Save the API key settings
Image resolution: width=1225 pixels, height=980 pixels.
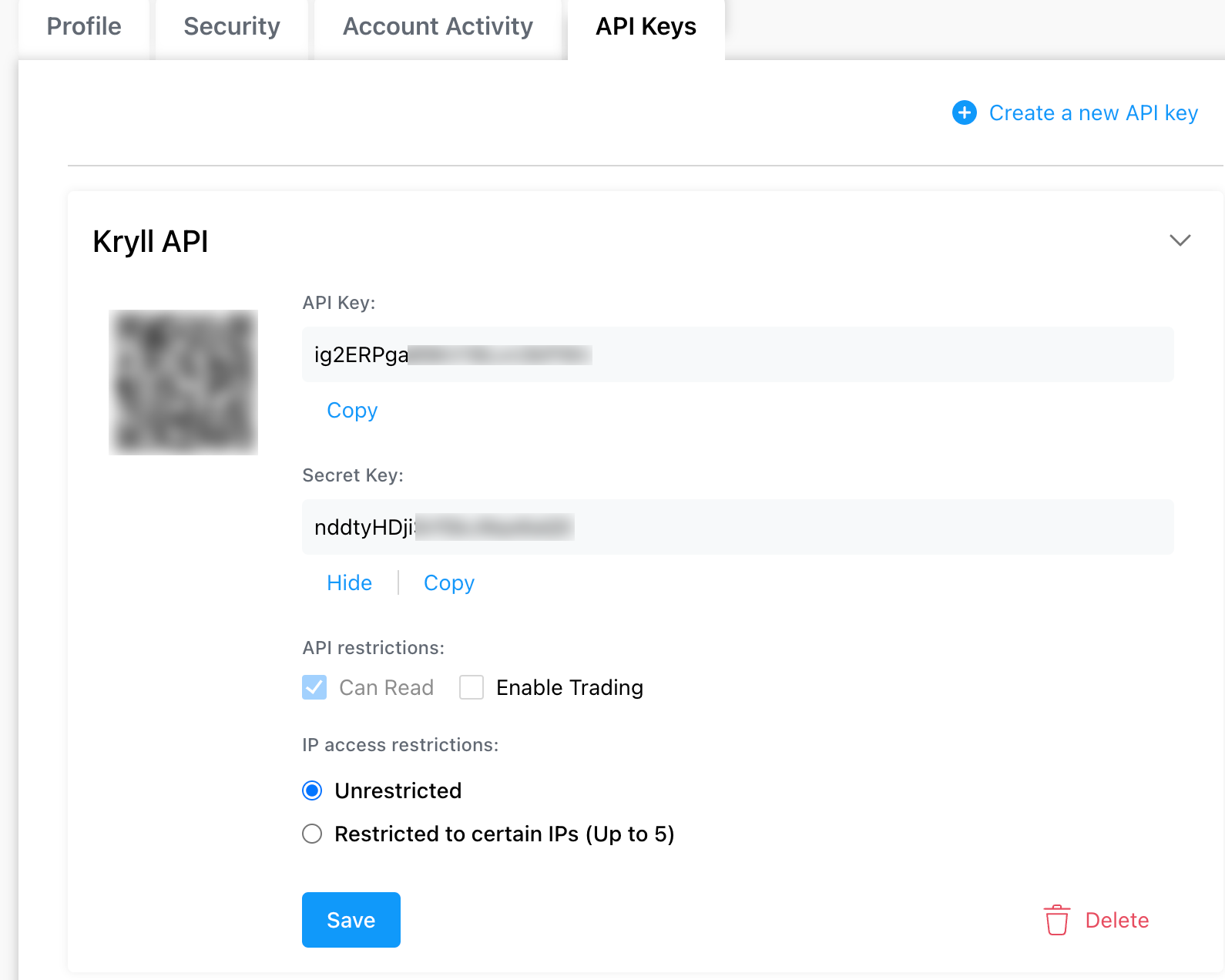[351, 920]
